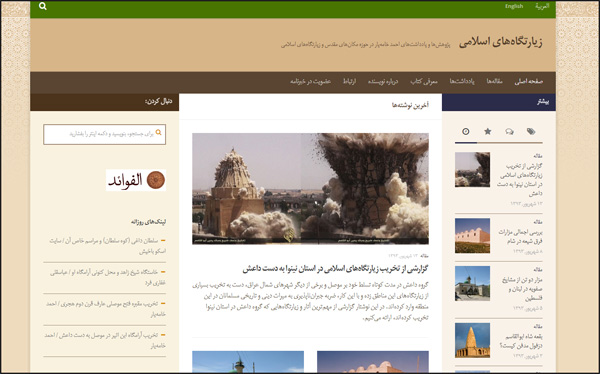Open the صفحه اصلی menu item
Screen dimensions: 600x374
pyautogui.click(x=529, y=81)
